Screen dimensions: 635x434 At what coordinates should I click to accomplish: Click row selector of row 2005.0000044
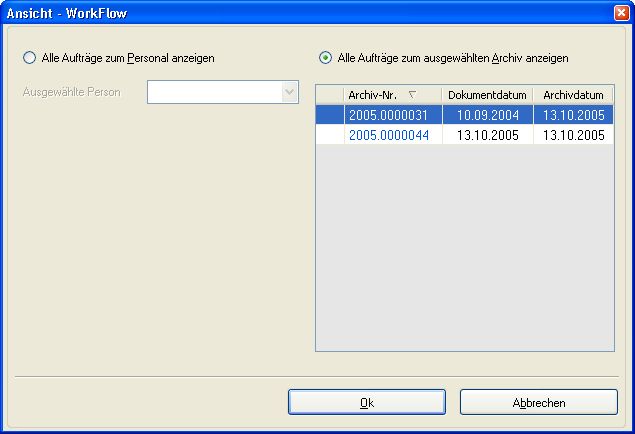[x=330, y=135]
